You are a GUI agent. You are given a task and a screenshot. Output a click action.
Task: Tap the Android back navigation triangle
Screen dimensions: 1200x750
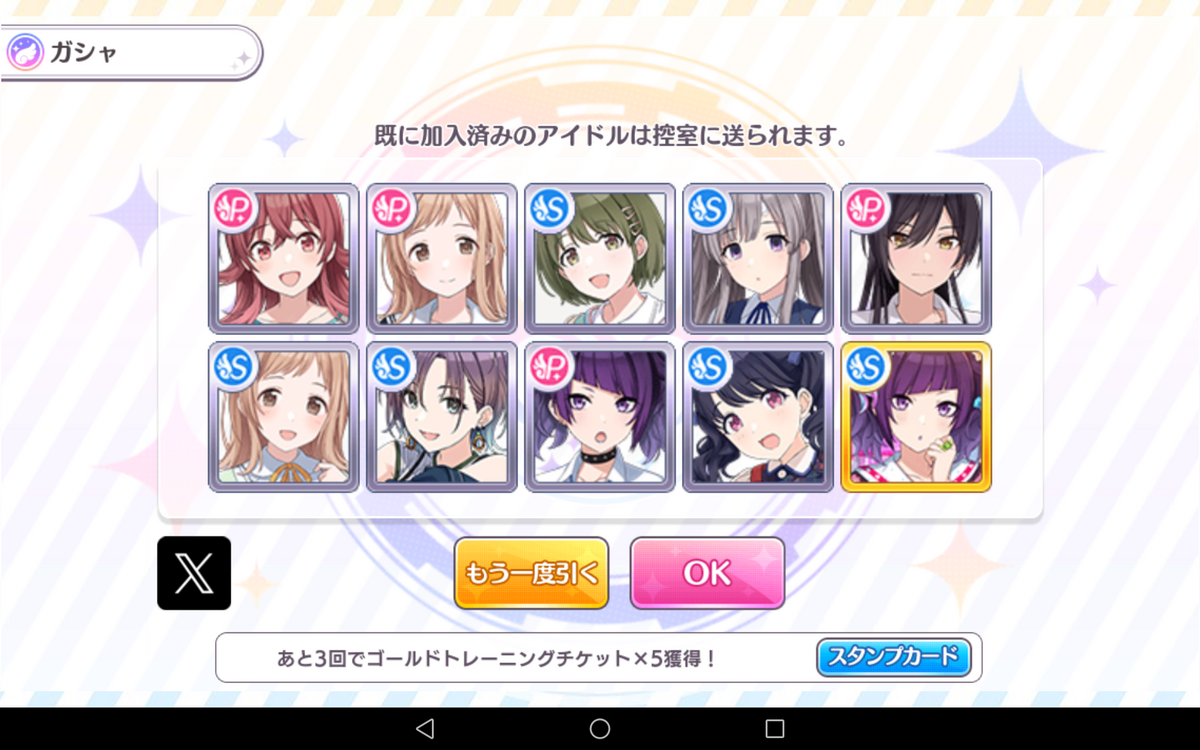pyautogui.click(x=425, y=728)
